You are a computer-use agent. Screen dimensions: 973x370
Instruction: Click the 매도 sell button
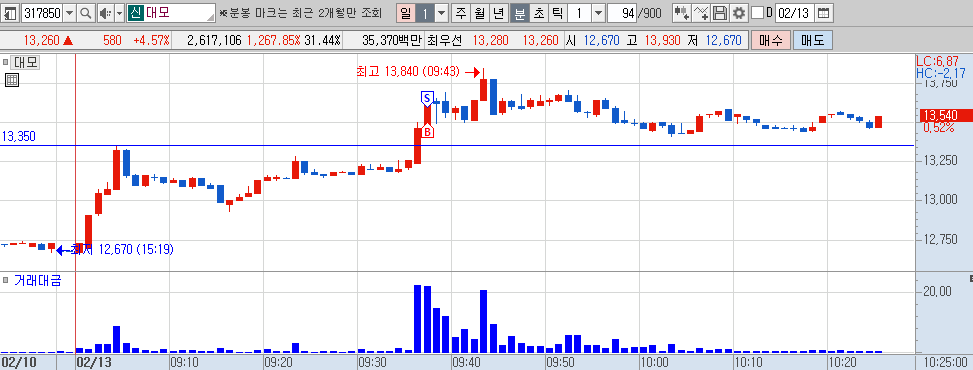click(812, 41)
